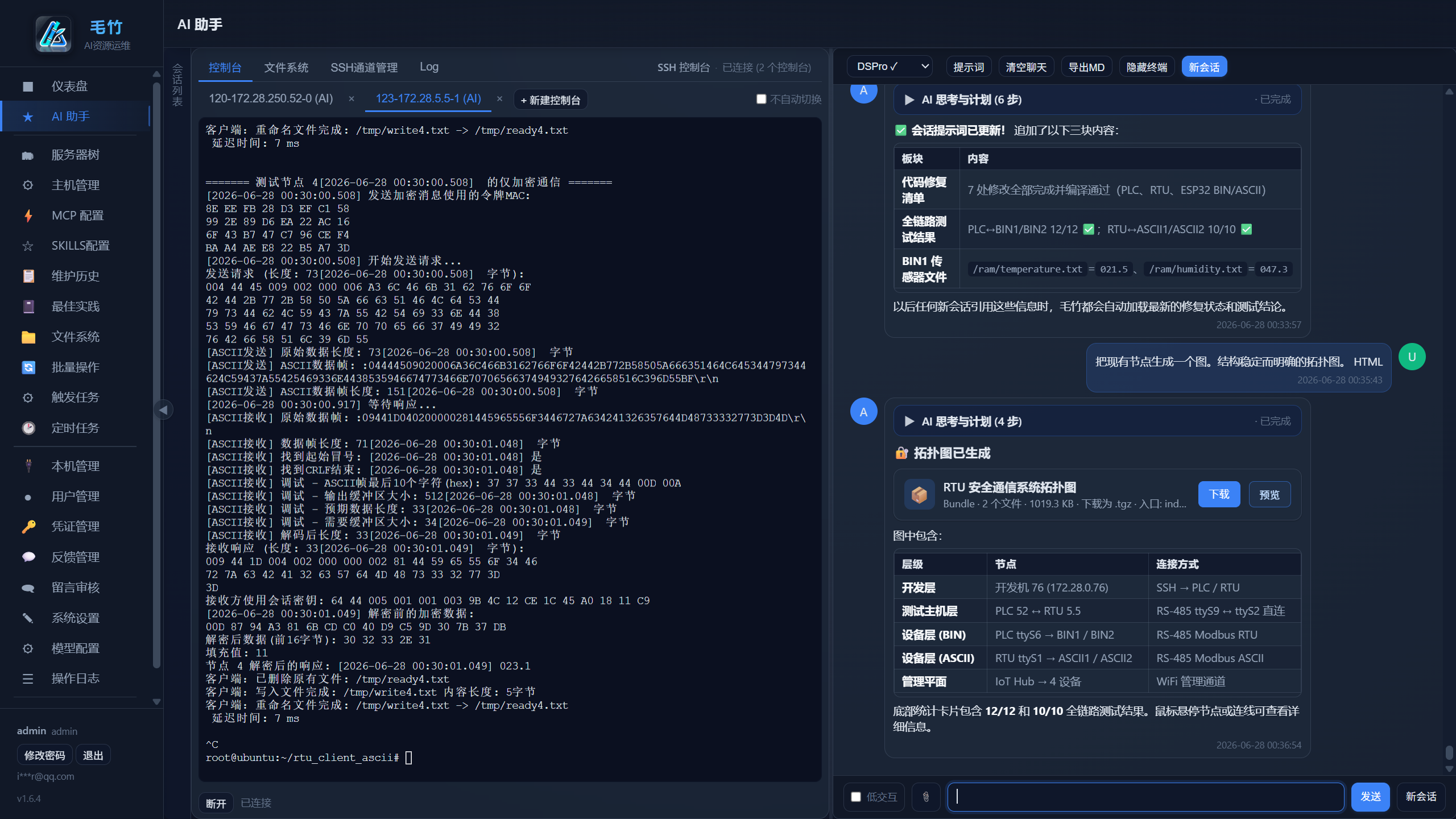The width and height of the screenshot is (1456, 819).
Task: Open the Log tab
Action: point(429,67)
